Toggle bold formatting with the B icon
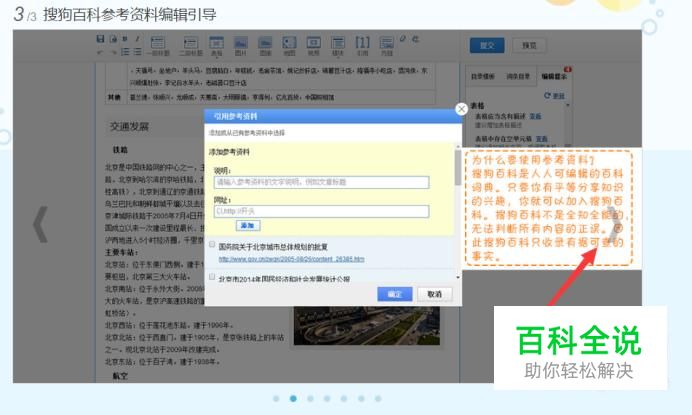Viewport: 692px width, 415px height. point(125,39)
